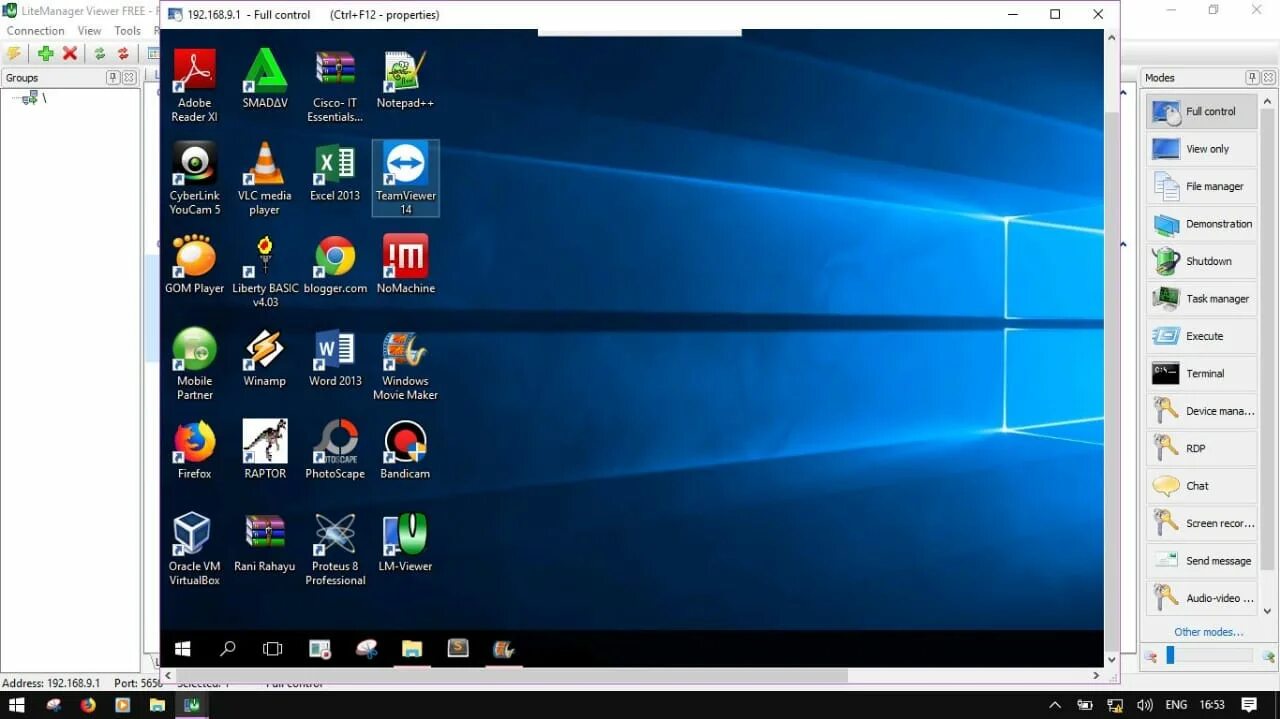Select the Execute mode
The width and height of the screenshot is (1280, 719).
1201,336
